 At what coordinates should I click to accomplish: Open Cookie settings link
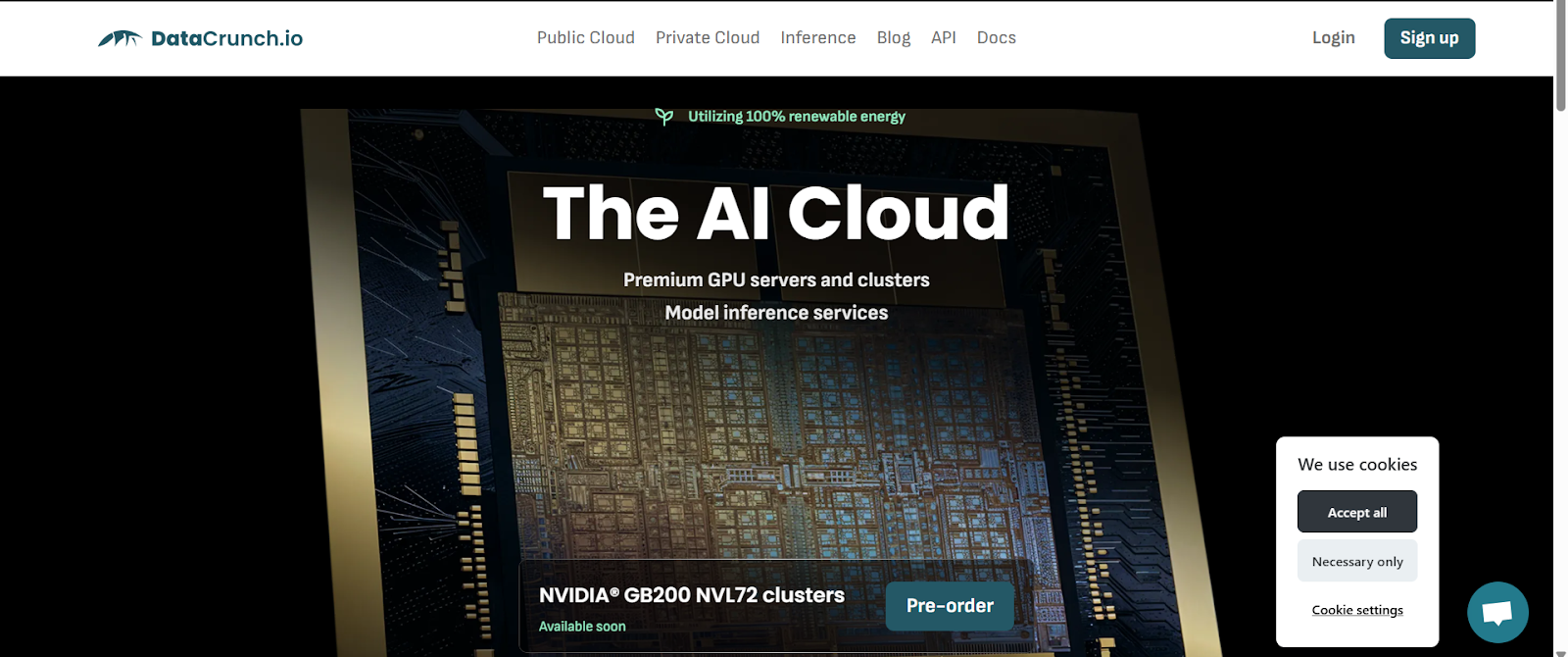(1357, 610)
